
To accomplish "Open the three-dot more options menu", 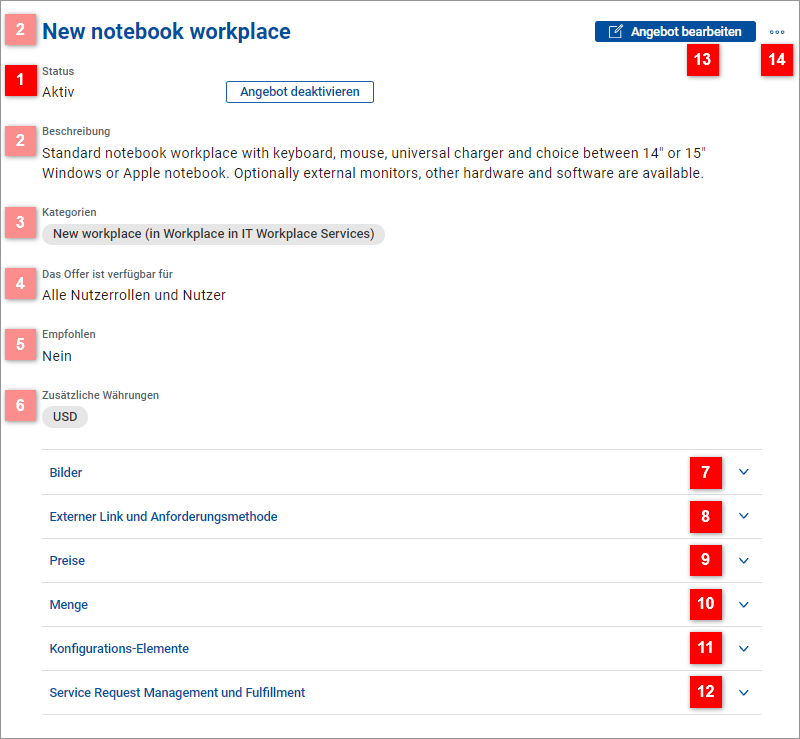I will click(777, 32).
